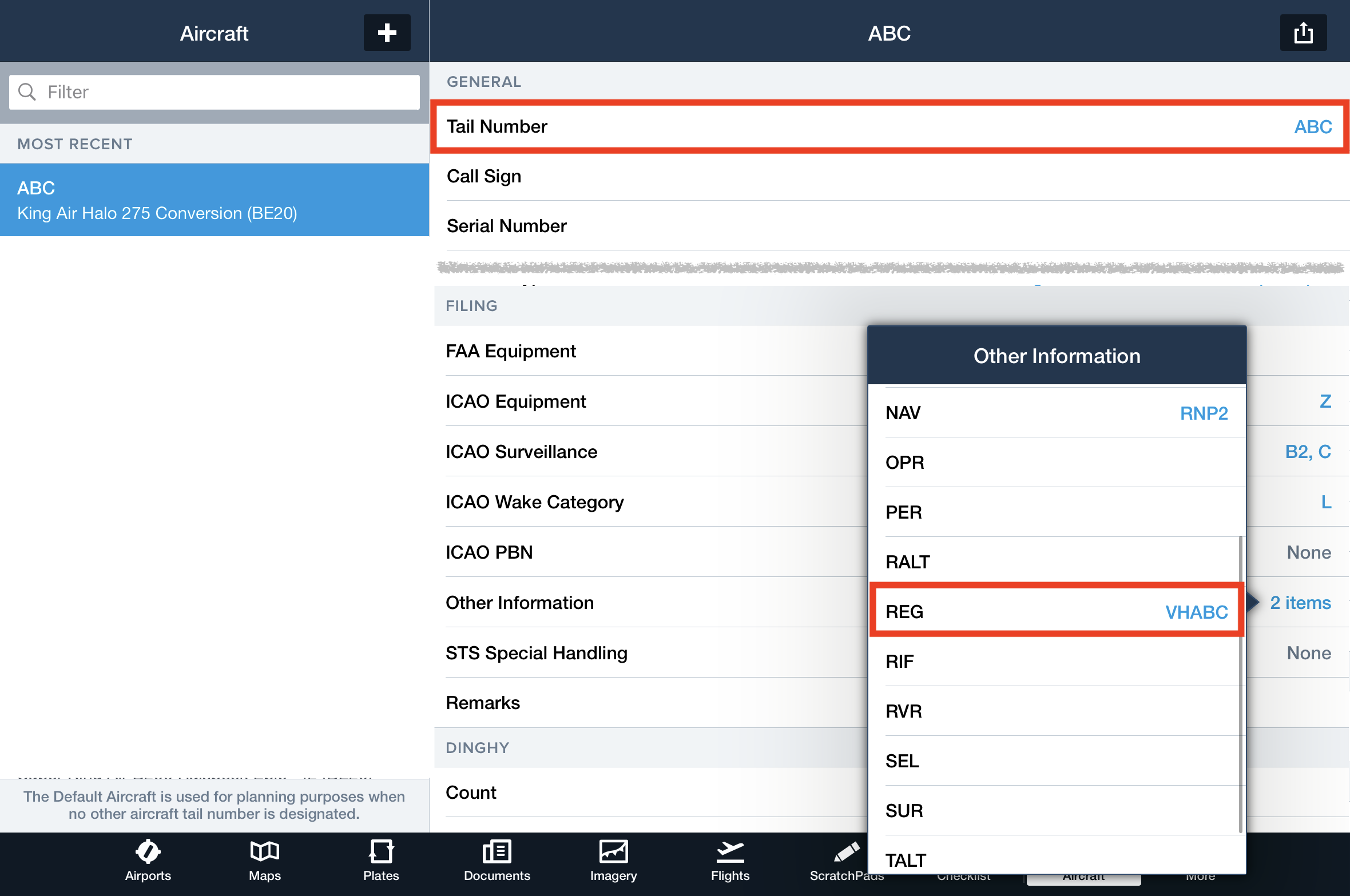The image size is (1350, 896).
Task: Click the Plates page icon
Action: (381, 851)
